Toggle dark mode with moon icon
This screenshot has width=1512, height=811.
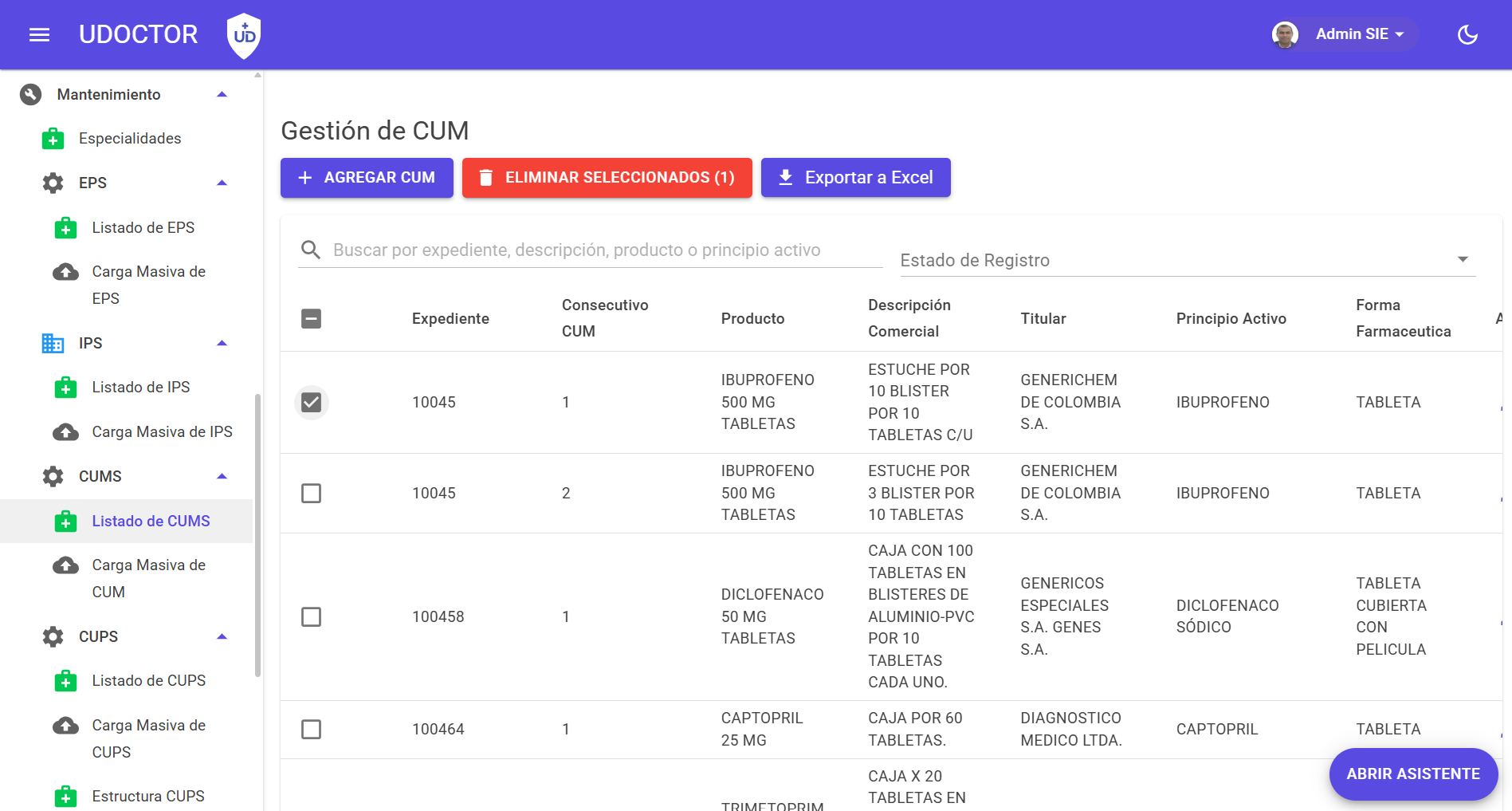point(1467,34)
